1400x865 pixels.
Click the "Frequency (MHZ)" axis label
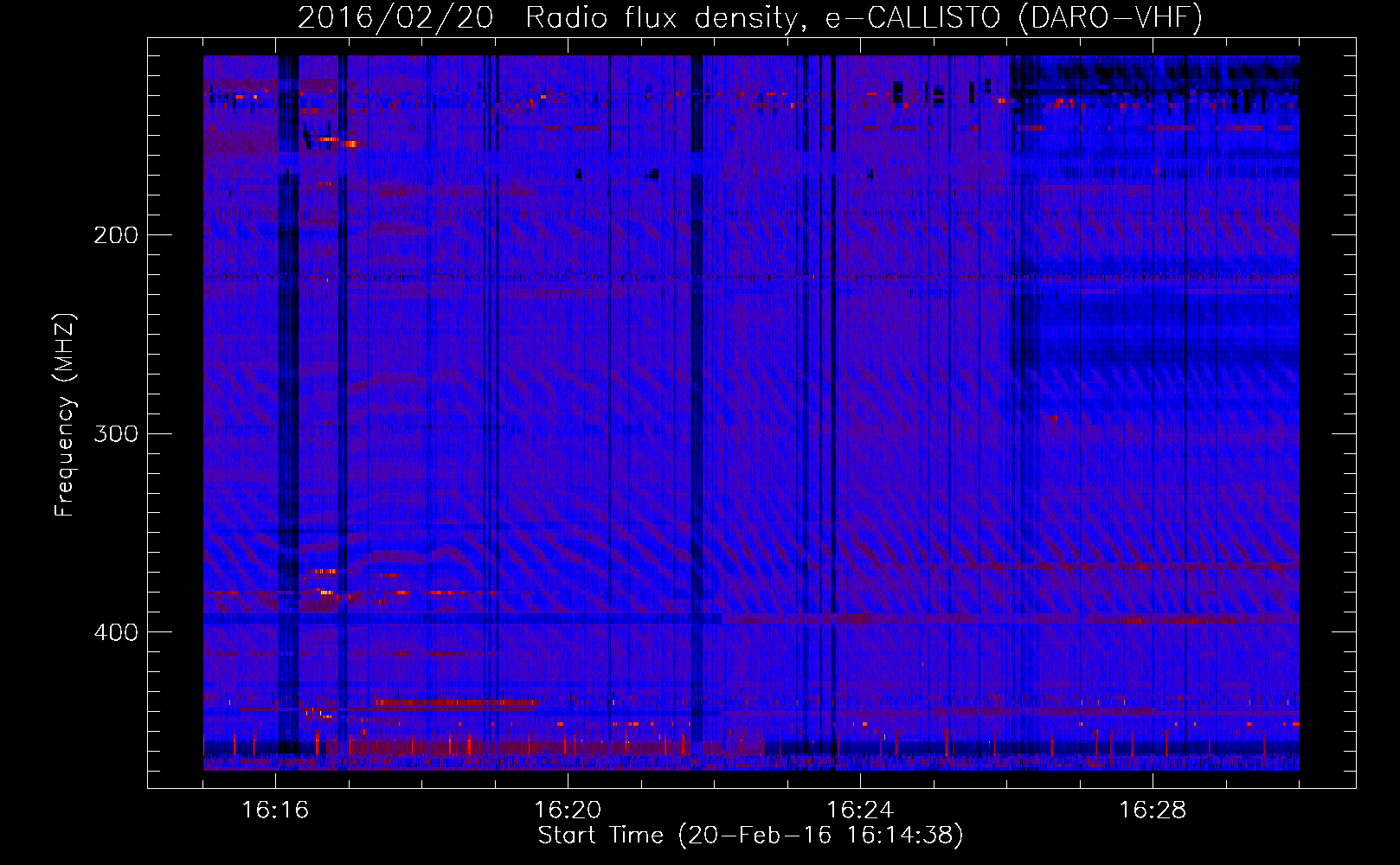pos(65,415)
